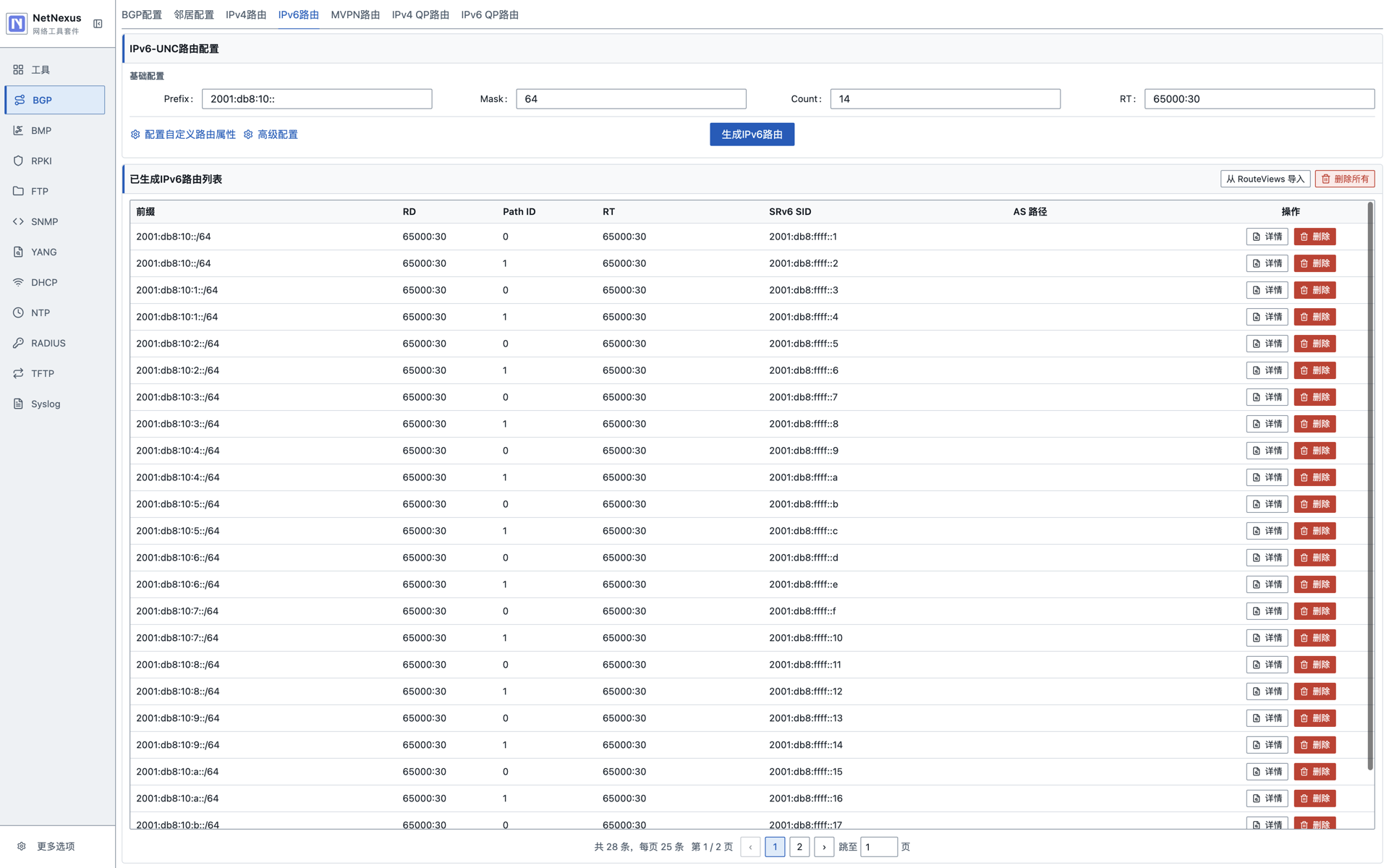Click the route list vertical scrollbar
This screenshot has width=1389, height=868.
pyautogui.click(x=1370, y=486)
